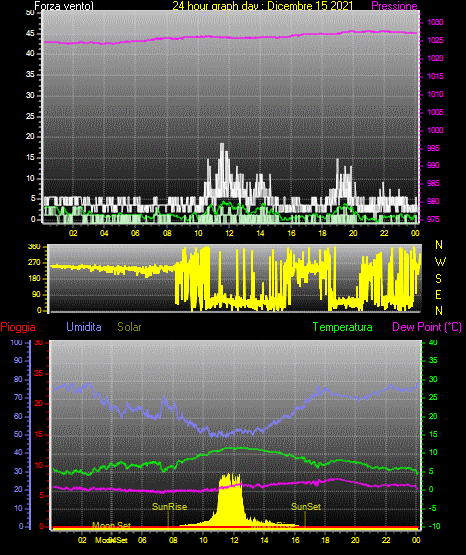Click the 'E' compass direction label
Viewport: 466px width, 555px height.
click(438, 294)
